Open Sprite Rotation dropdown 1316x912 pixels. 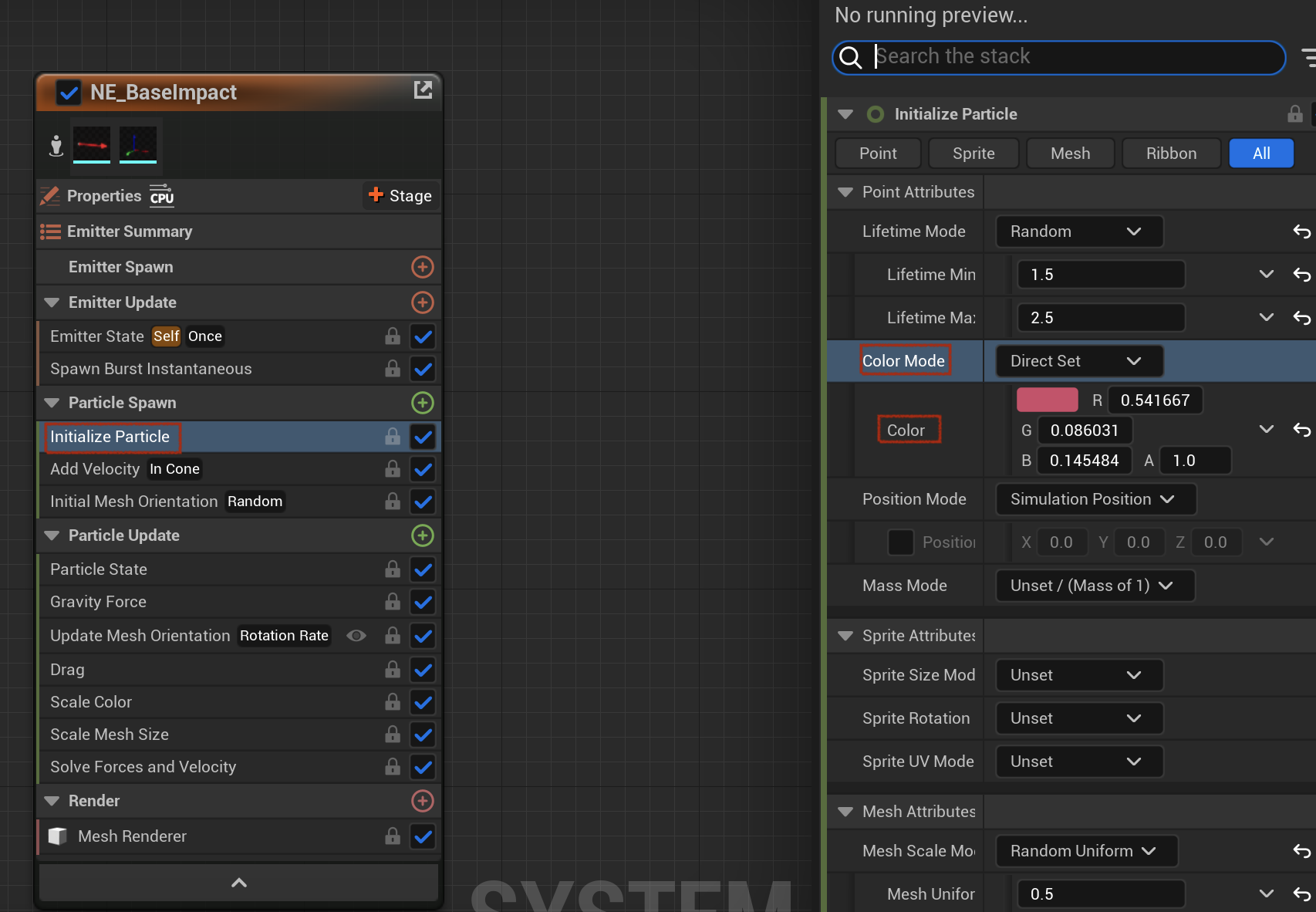point(1079,718)
